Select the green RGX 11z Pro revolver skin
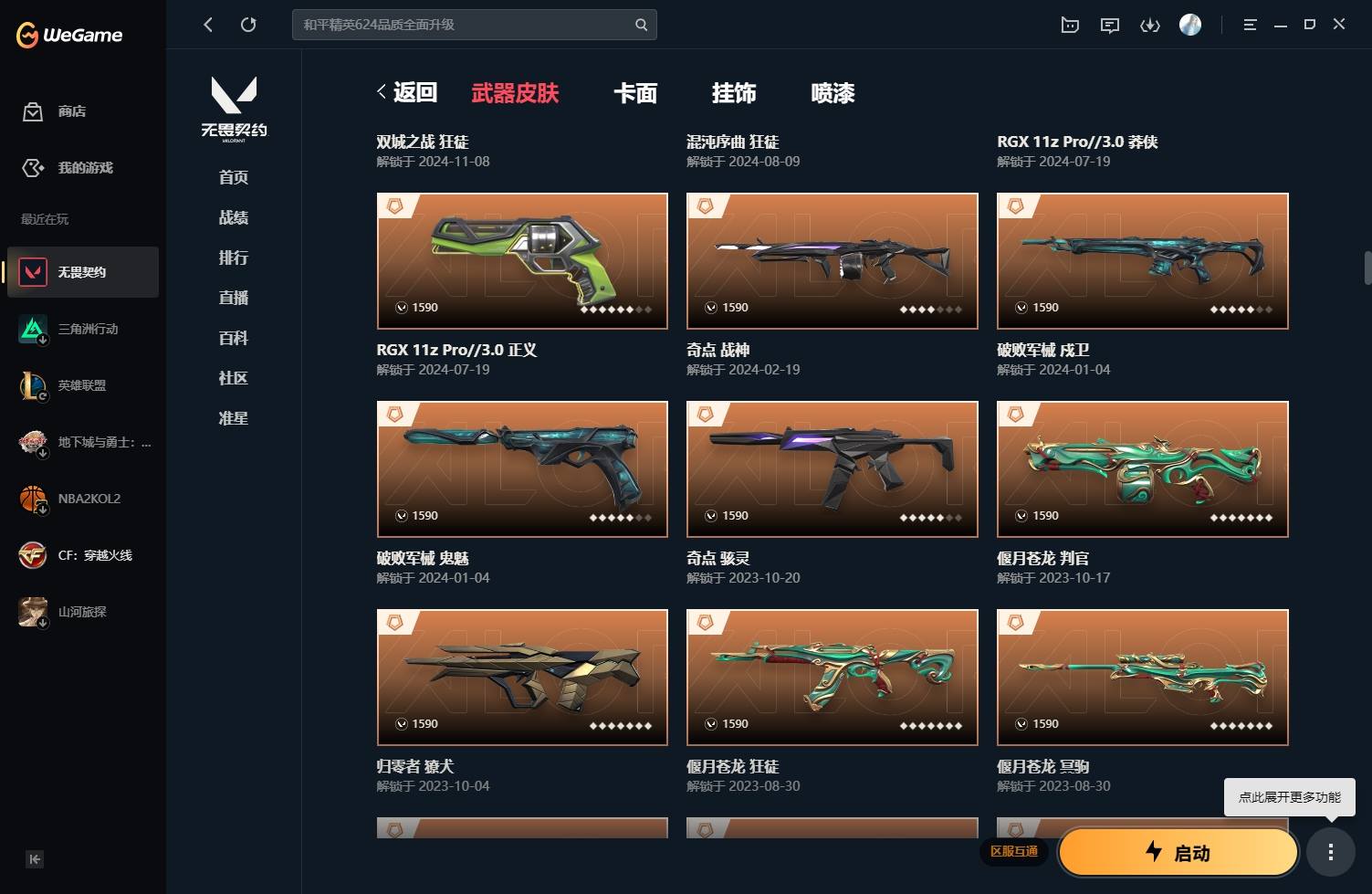Screen dimensions: 1372x894 coord(522,260)
